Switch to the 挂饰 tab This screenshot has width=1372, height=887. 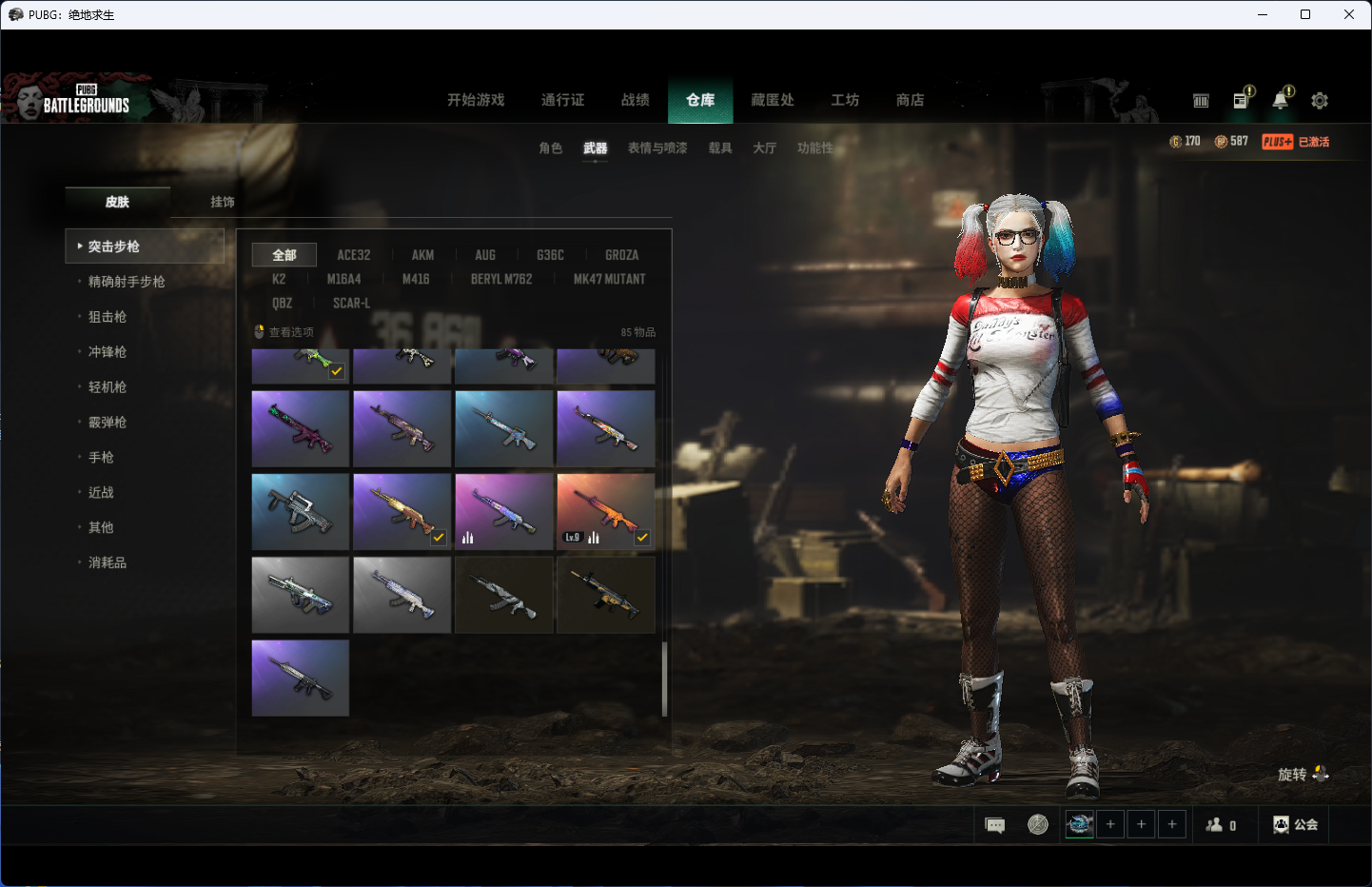[223, 202]
